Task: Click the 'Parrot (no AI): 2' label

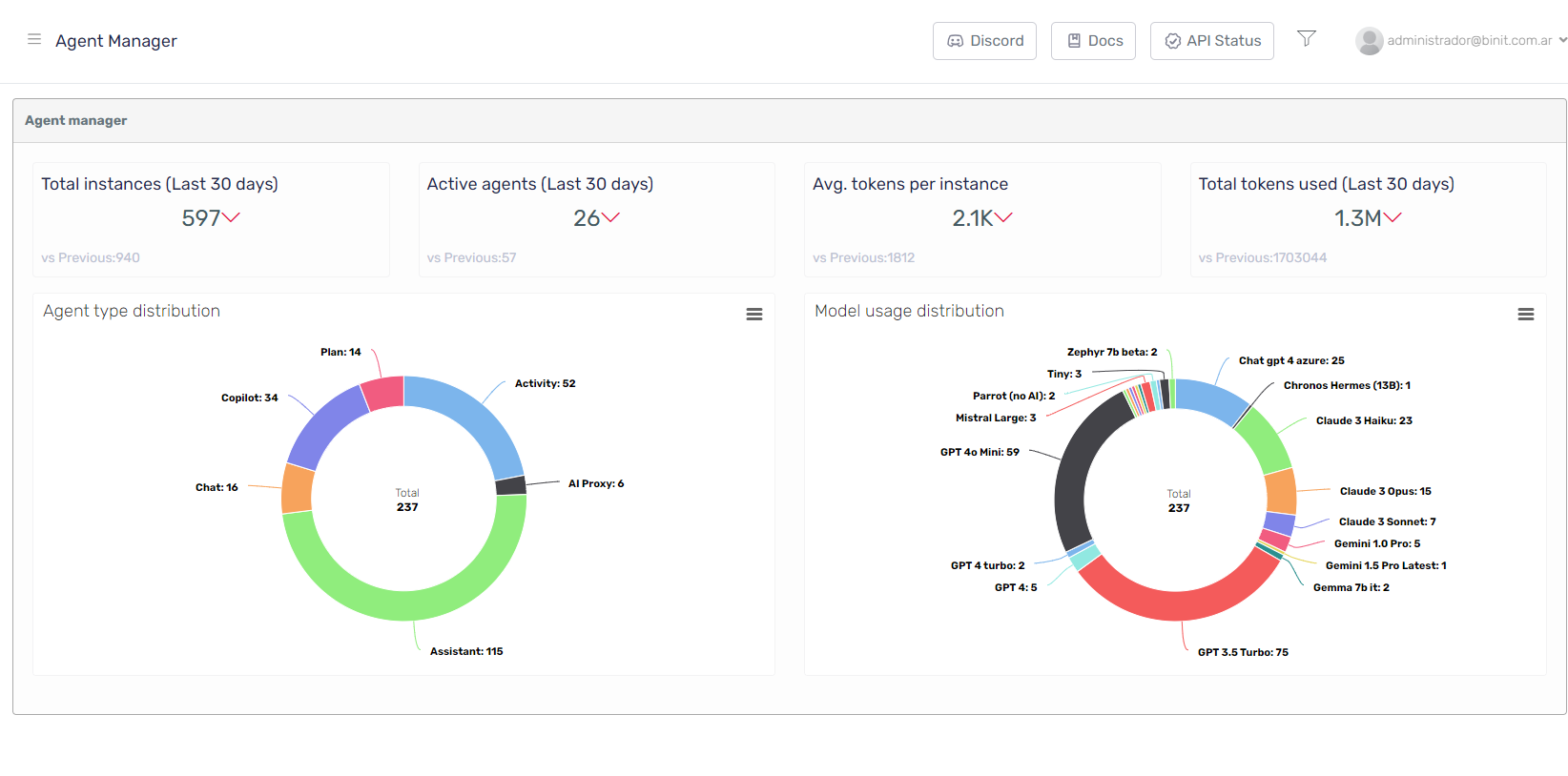Action: pyautogui.click(x=1014, y=397)
